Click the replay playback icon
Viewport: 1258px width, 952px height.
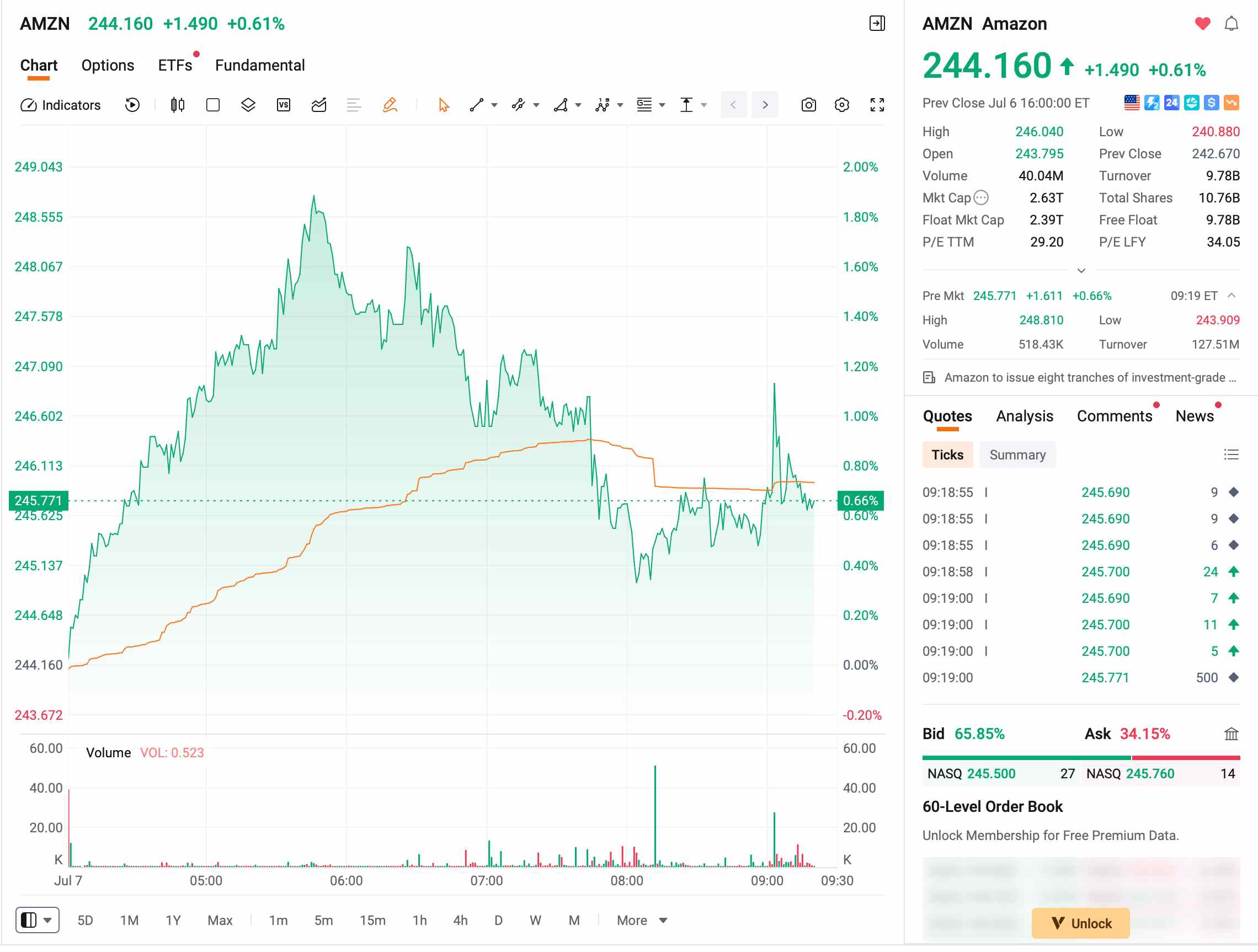[x=132, y=105]
